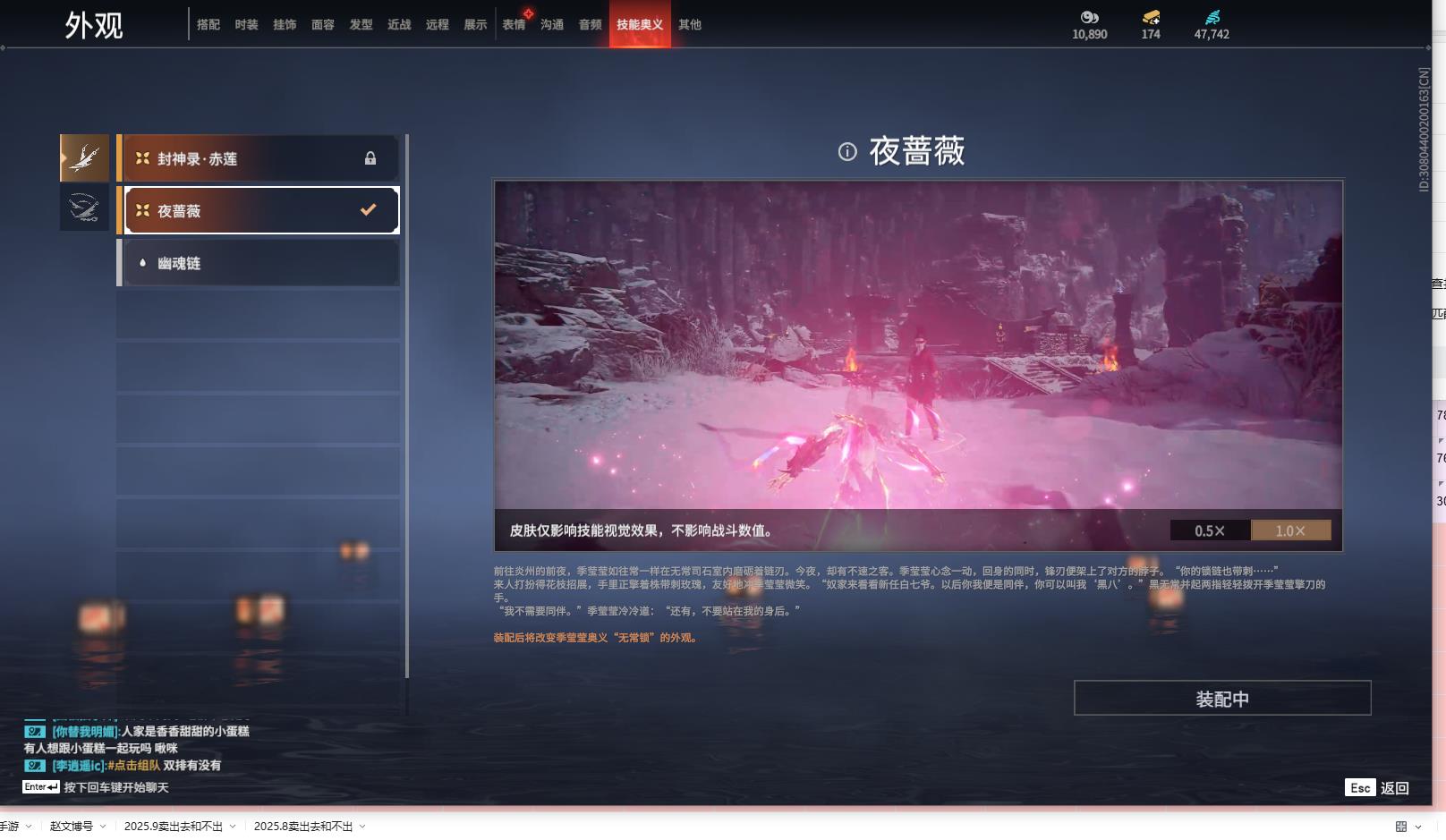This screenshot has width=1446, height=840.
Task: Open the 赵文博号 sheet tab
Action: pos(72,827)
